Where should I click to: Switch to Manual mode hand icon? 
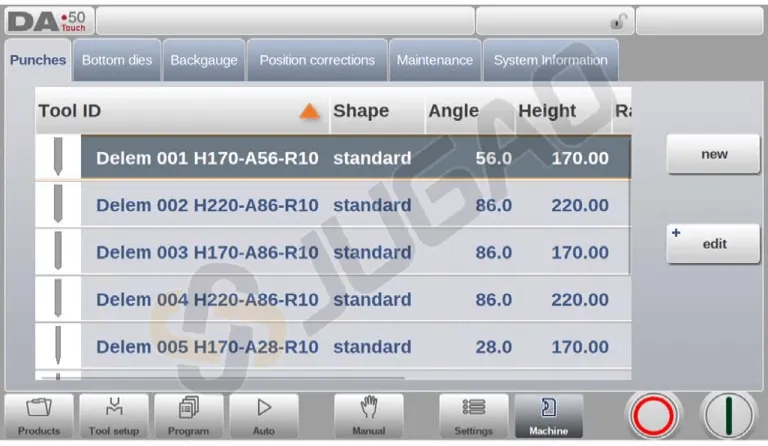pyautogui.click(x=368, y=415)
